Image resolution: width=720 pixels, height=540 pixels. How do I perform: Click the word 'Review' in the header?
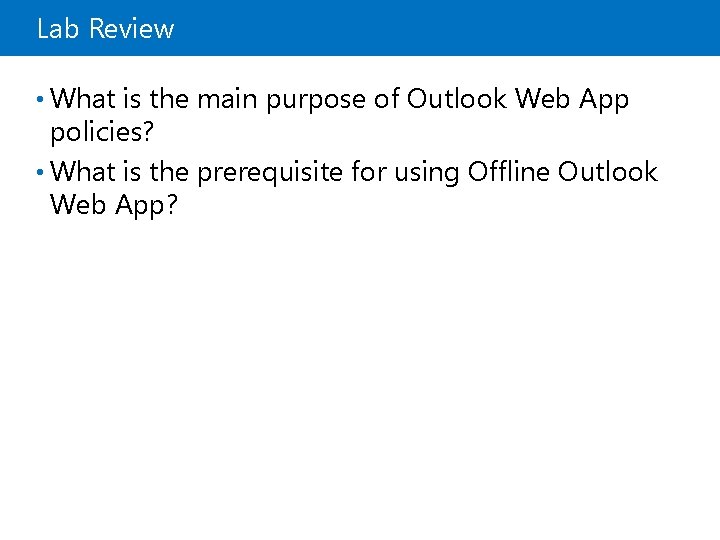pyautogui.click(x=131, y=28)
